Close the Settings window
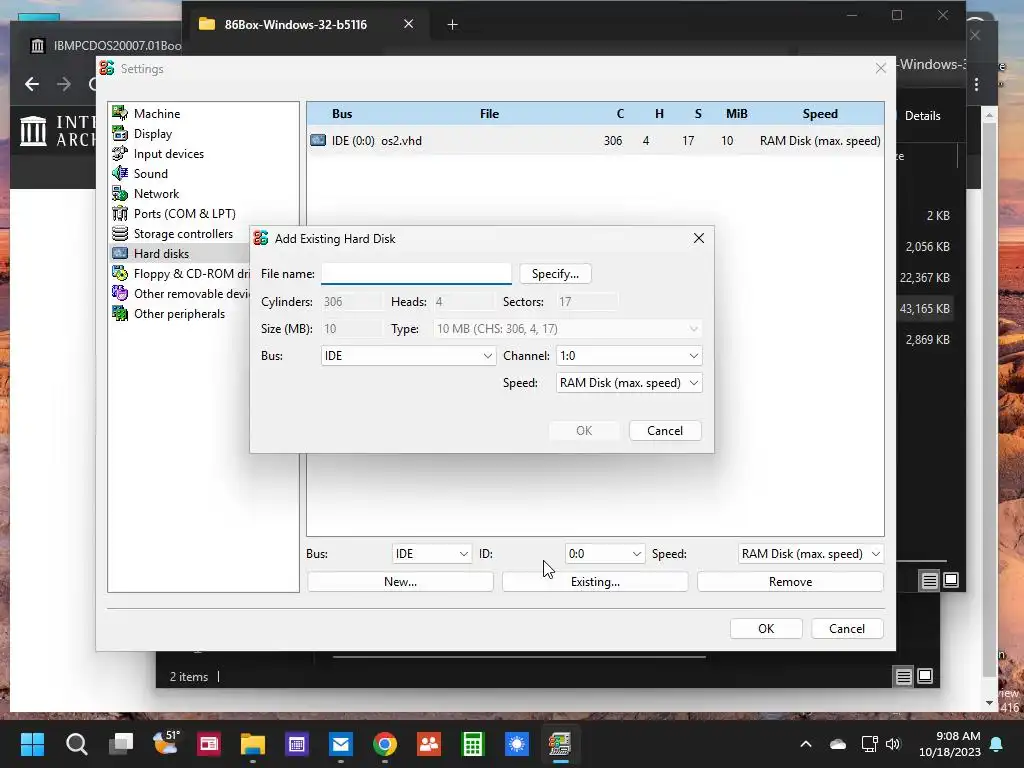Screen dimensions: 1024x768 coord(880,69)
